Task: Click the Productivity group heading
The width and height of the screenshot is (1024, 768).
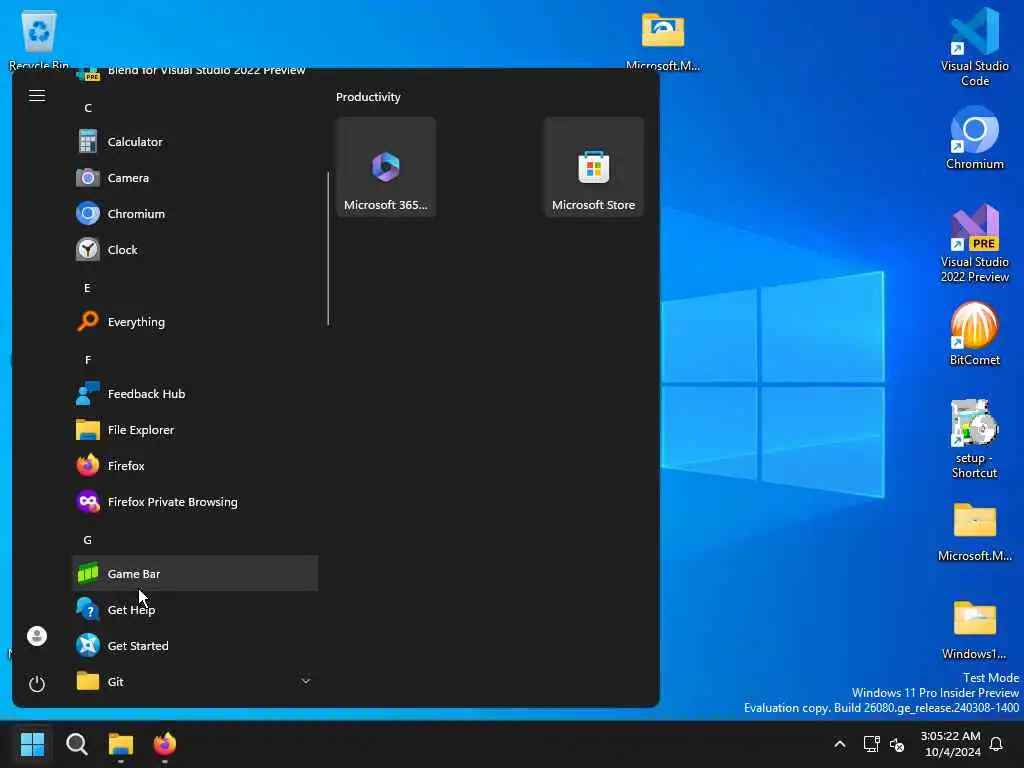Action: [368, 97]
